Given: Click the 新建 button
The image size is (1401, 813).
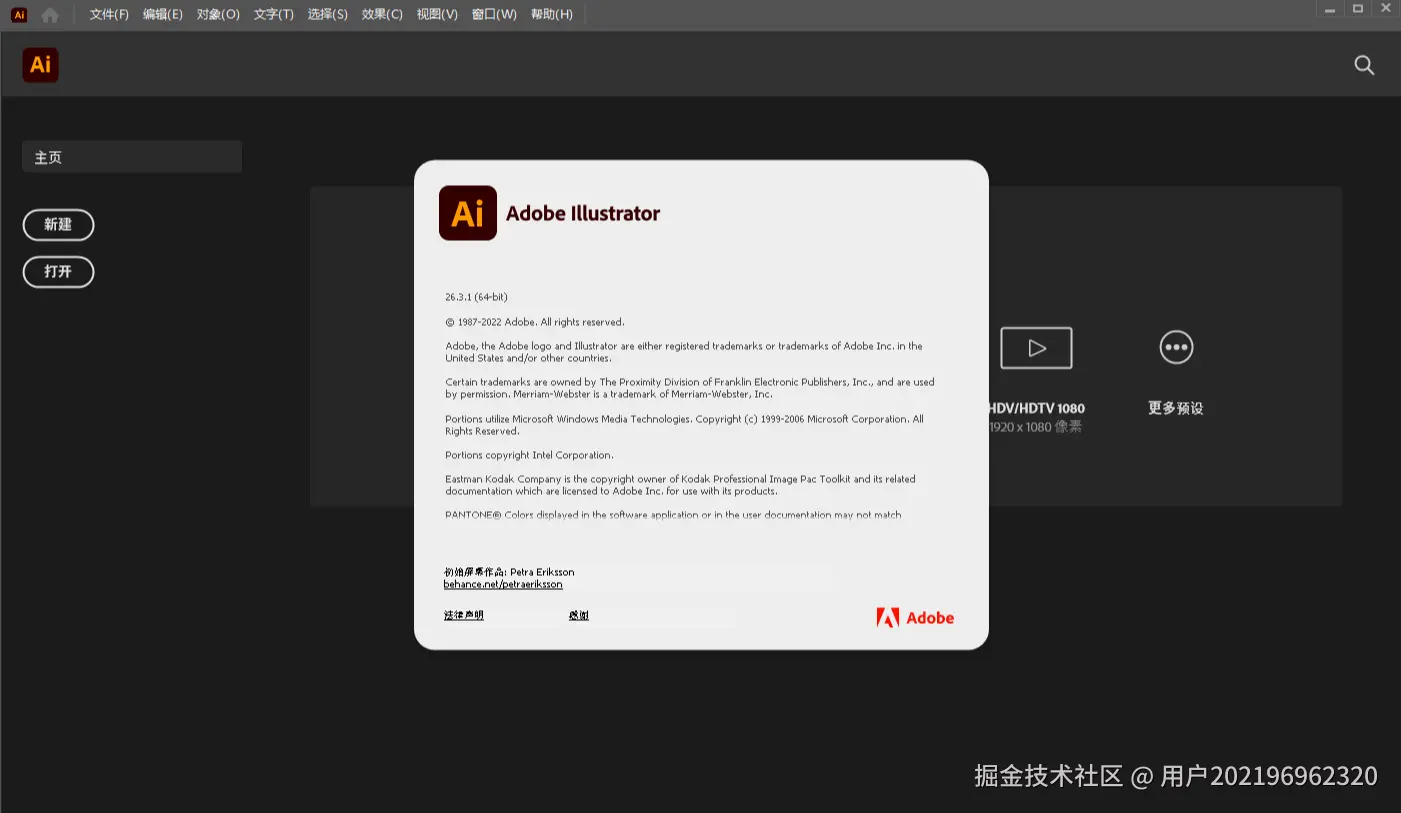Looking at the screenshot, I should [58, 225].
